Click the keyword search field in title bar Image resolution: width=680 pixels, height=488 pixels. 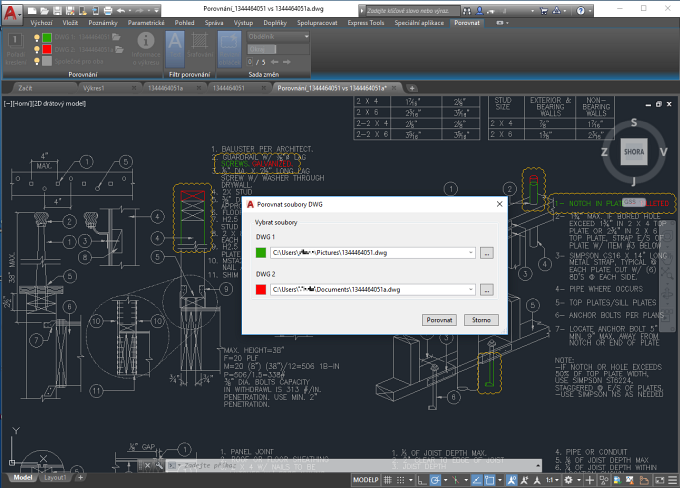(x=412, y=10)
